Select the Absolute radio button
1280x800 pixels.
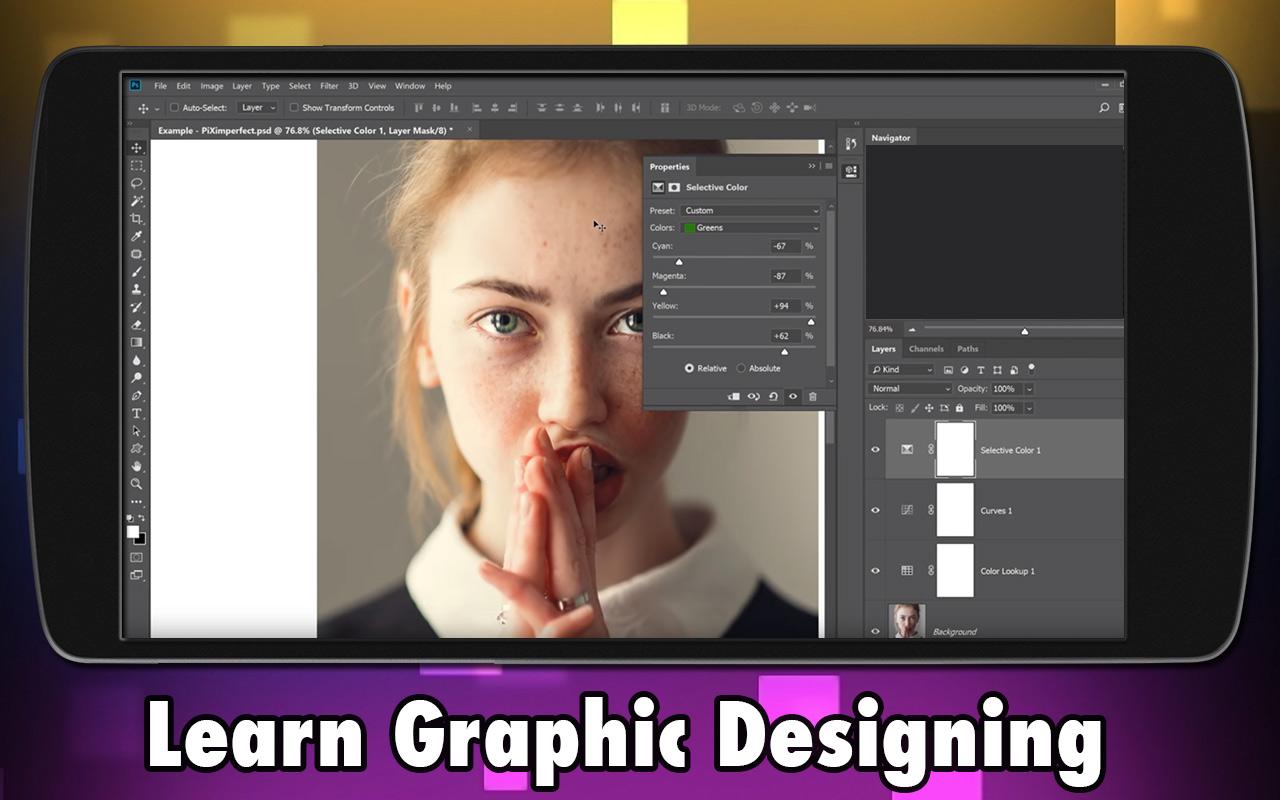pos(741,368)
